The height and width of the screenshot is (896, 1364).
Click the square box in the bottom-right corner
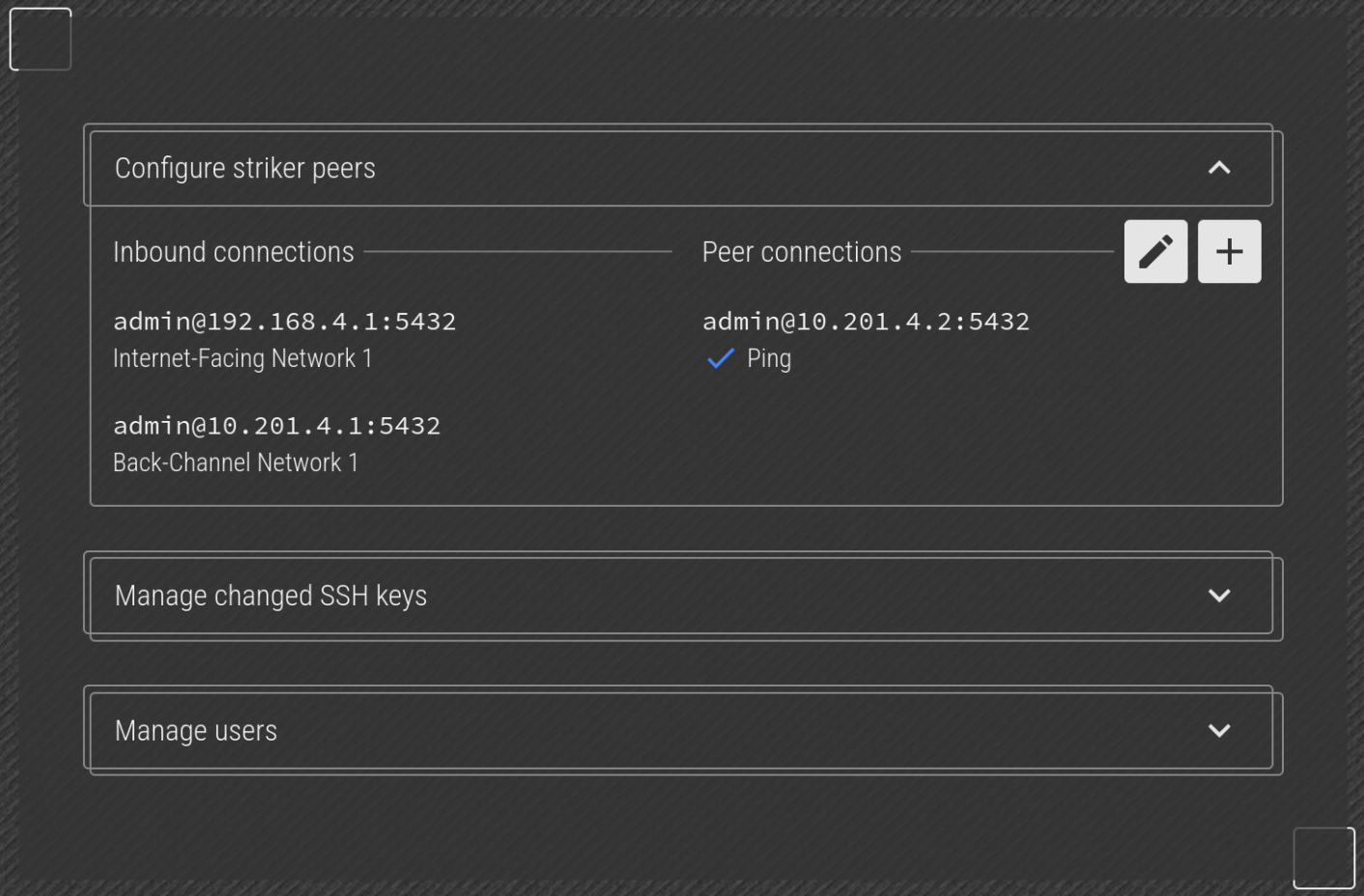click(1323, 857)
